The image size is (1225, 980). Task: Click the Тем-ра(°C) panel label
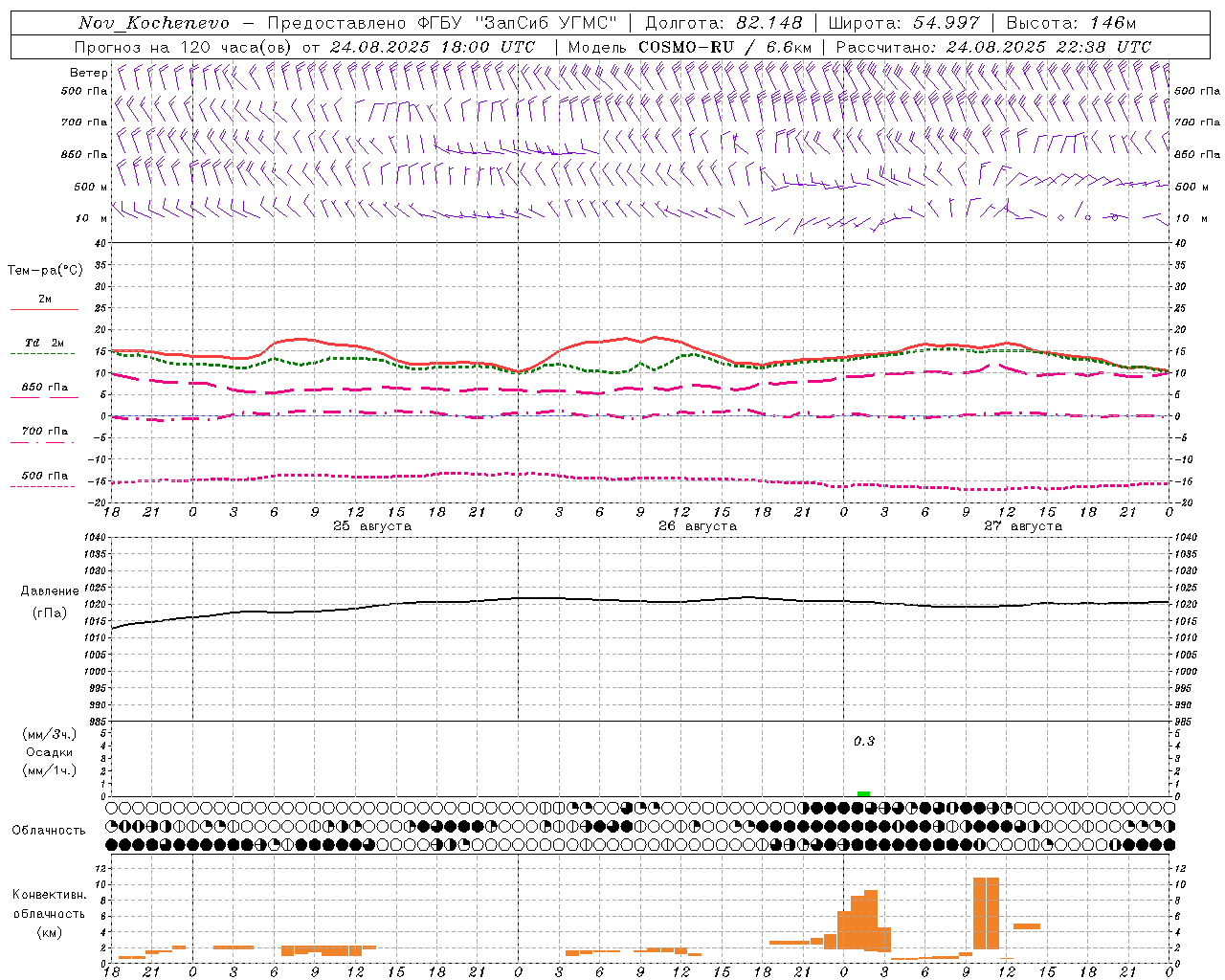point(45,271)
